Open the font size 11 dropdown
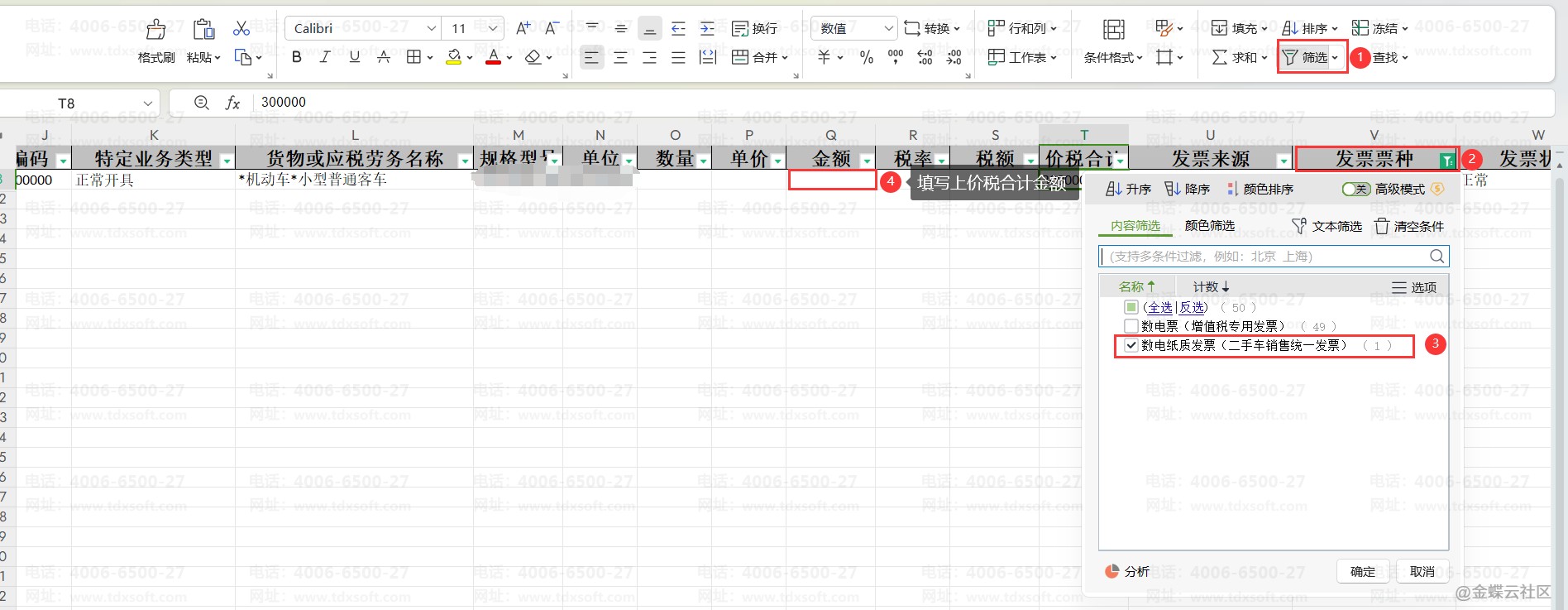1568x610 pixels. coord(493,28)
